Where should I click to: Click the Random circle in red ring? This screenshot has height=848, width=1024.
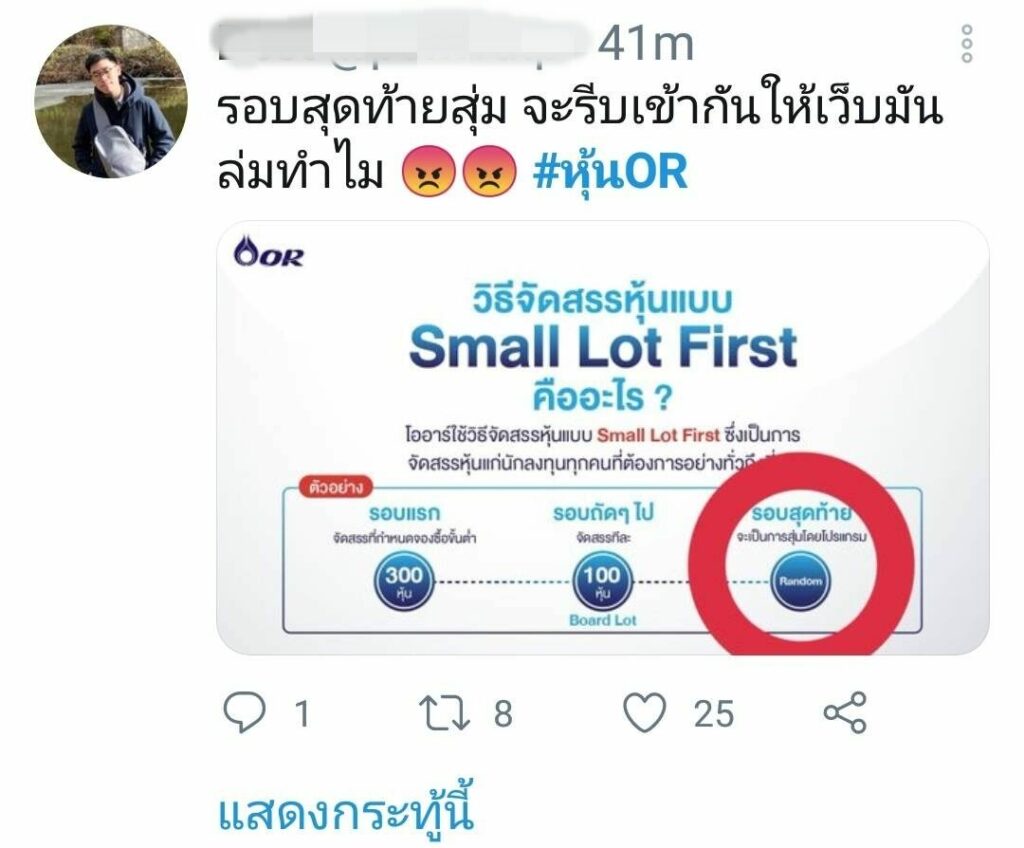click(801, 581)
